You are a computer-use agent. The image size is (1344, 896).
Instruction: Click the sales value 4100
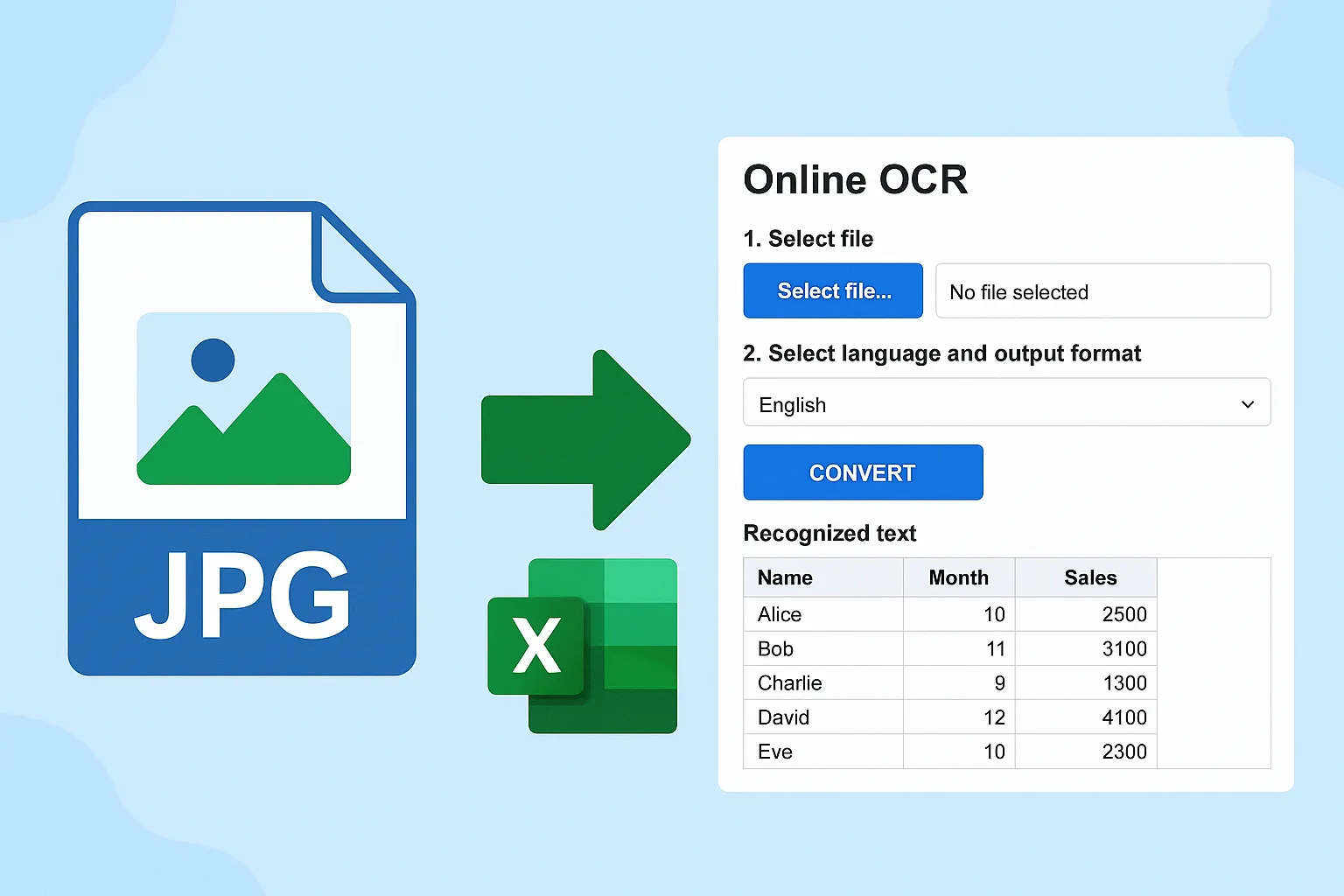[1124, 717]
